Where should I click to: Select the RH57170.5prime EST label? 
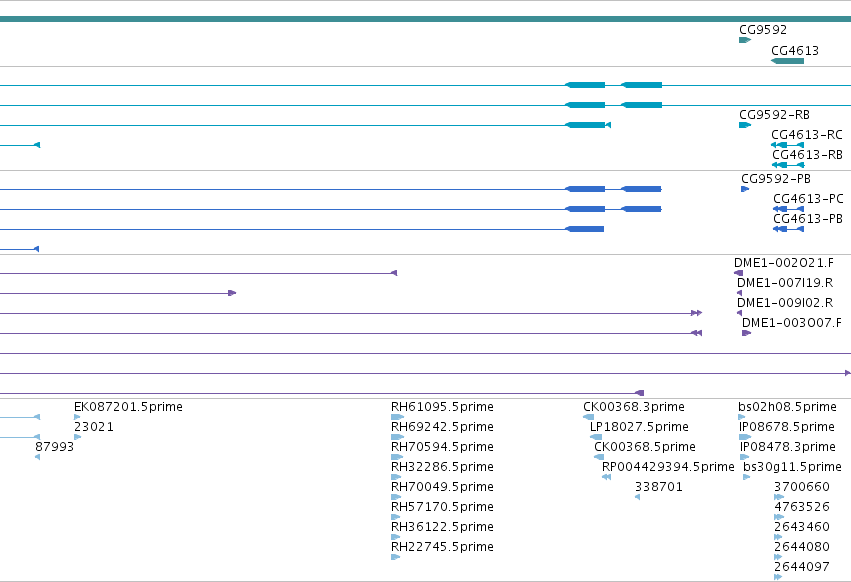point(442,507)
